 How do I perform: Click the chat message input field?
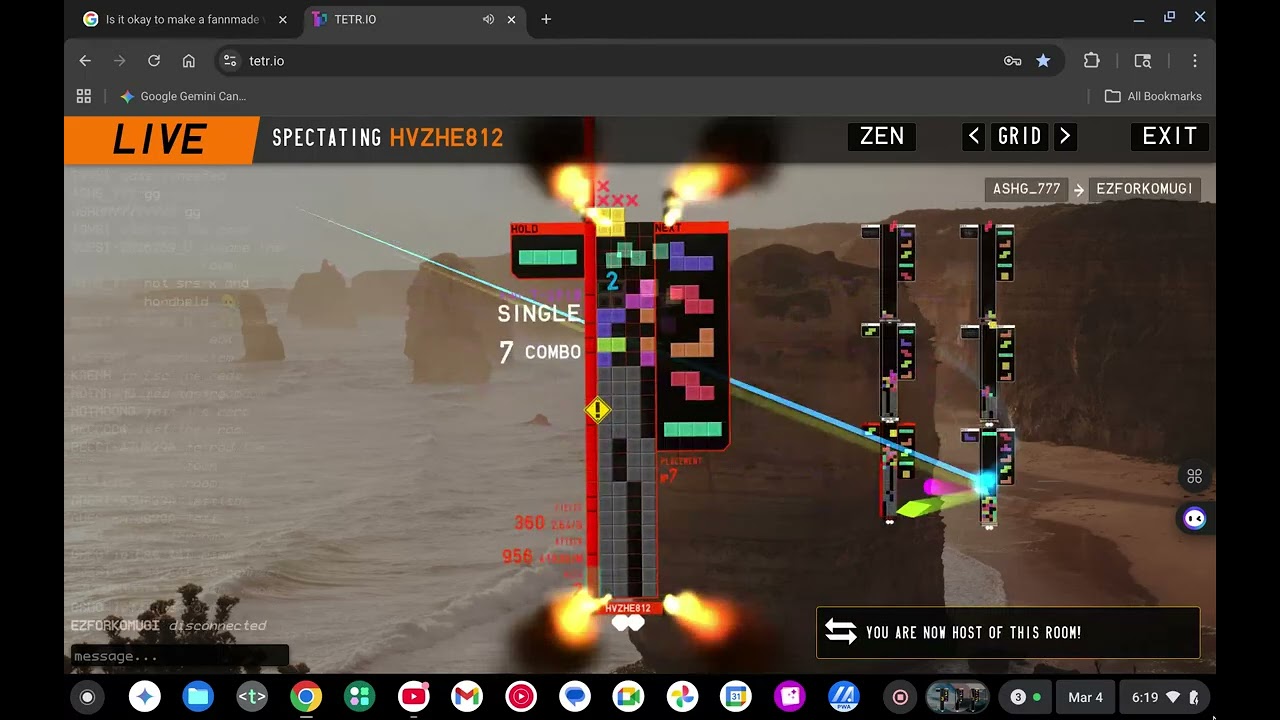tap(179, 657)
